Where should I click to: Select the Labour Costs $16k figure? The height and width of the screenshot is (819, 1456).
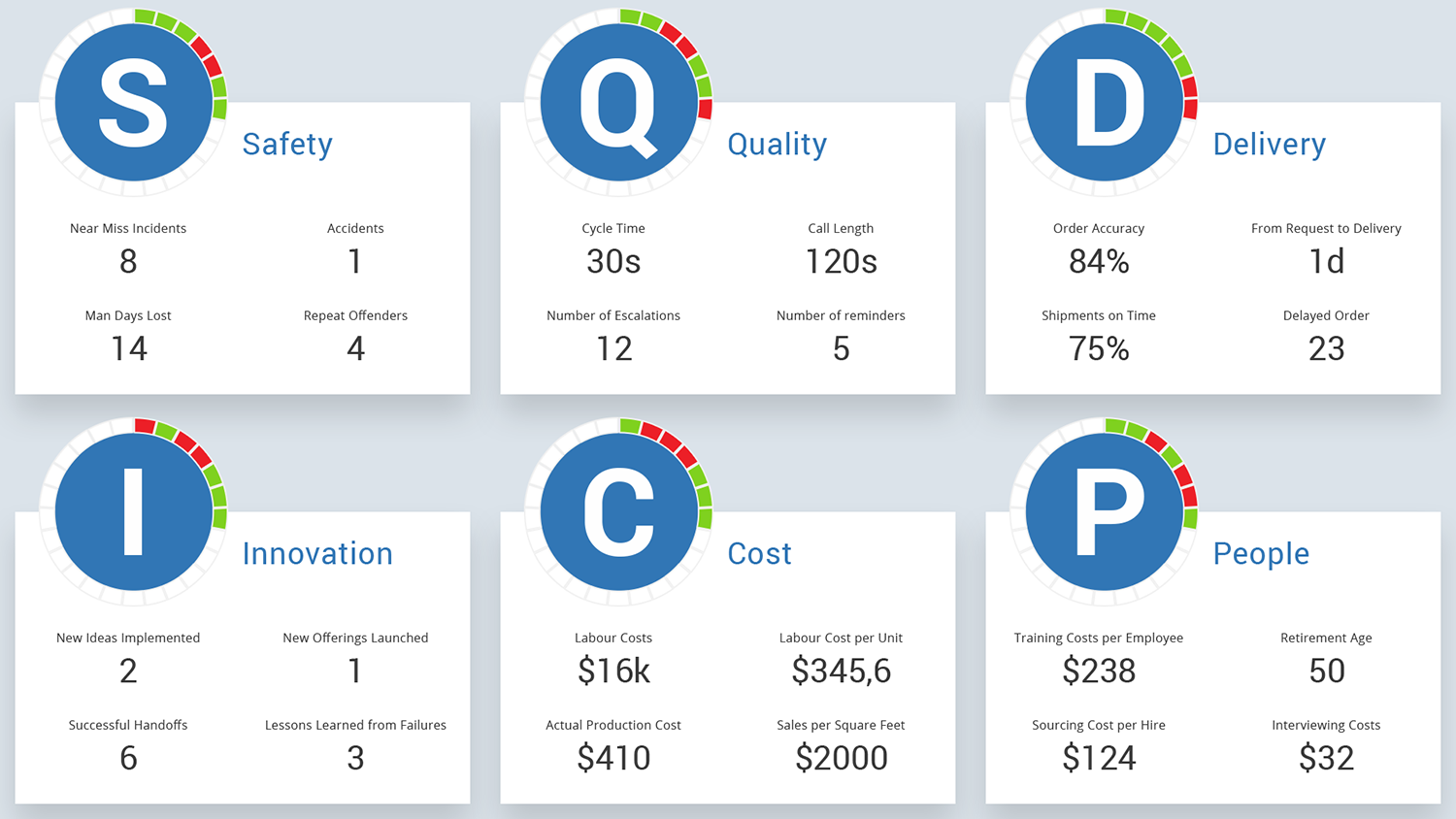613,671
